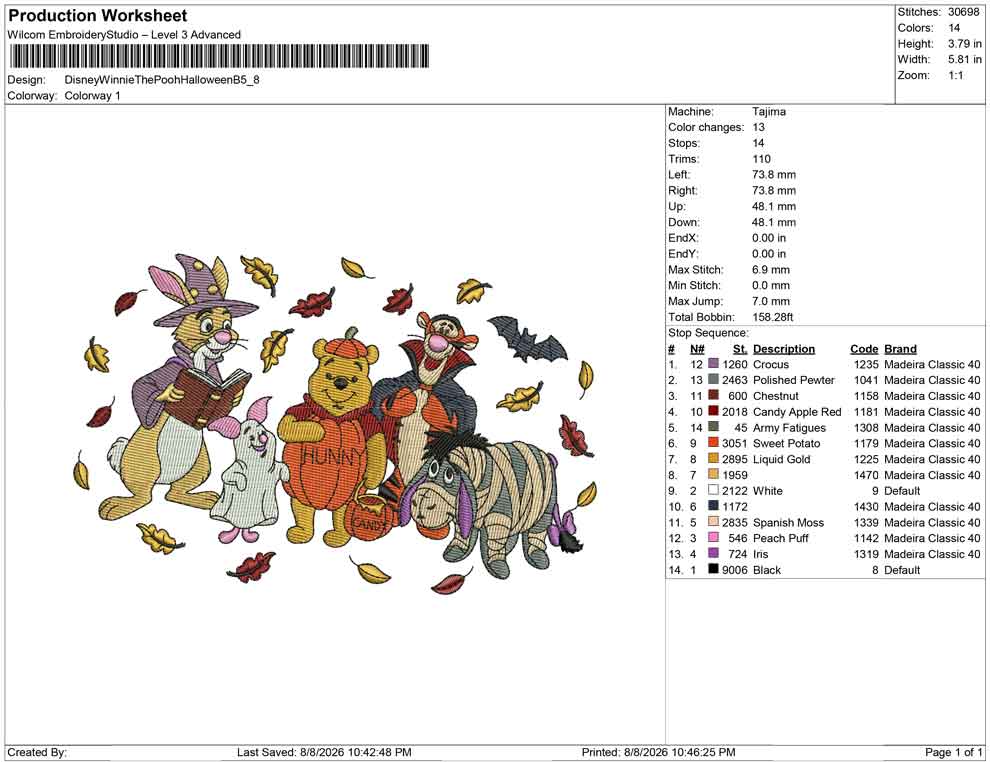Click the barcode under the worksheet title

point(218,56)
